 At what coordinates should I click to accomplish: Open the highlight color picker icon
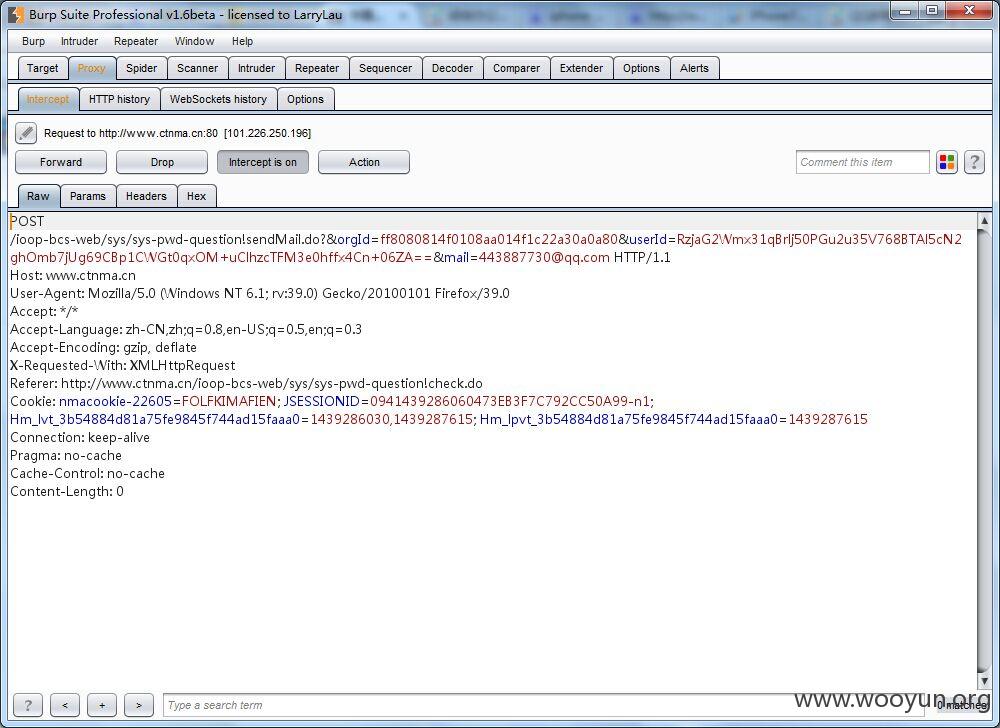(947, 162)
